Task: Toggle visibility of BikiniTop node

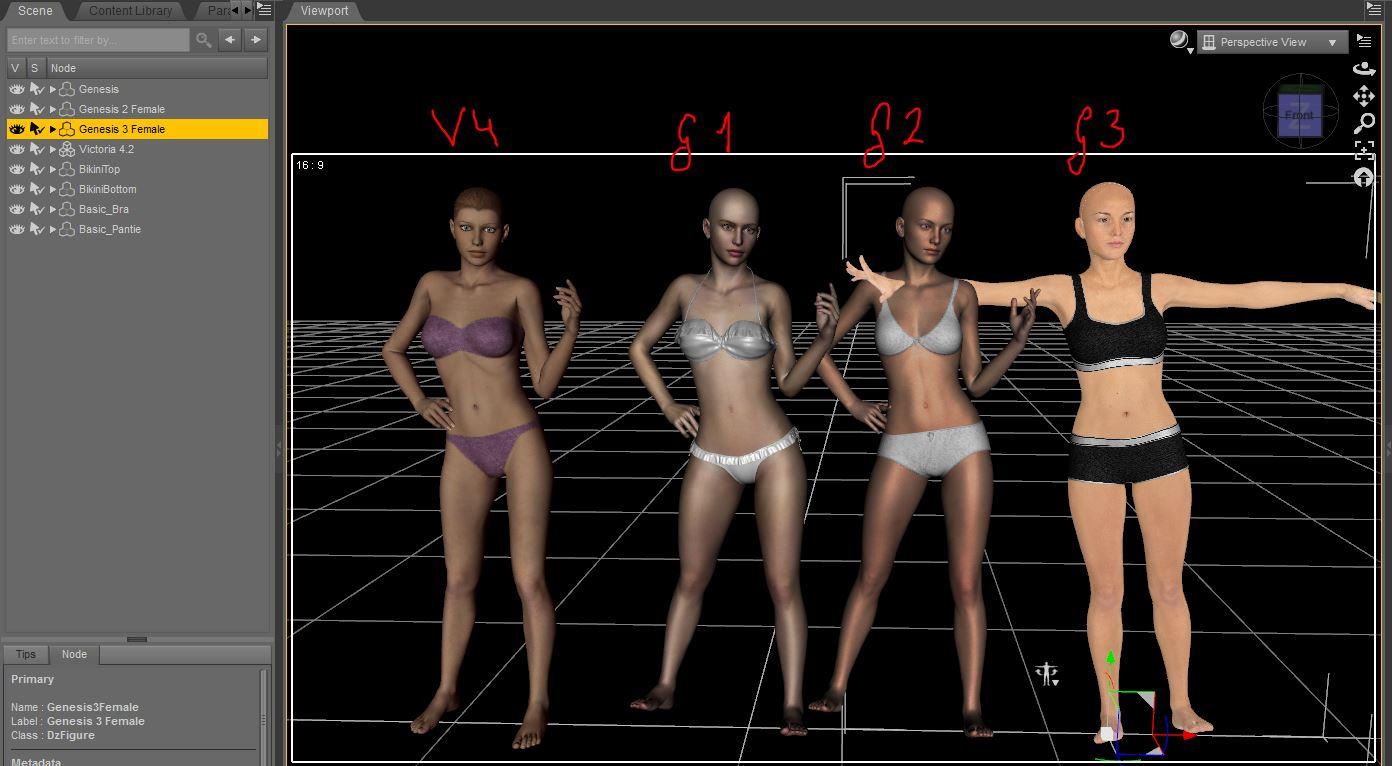Action: point(16,169)
